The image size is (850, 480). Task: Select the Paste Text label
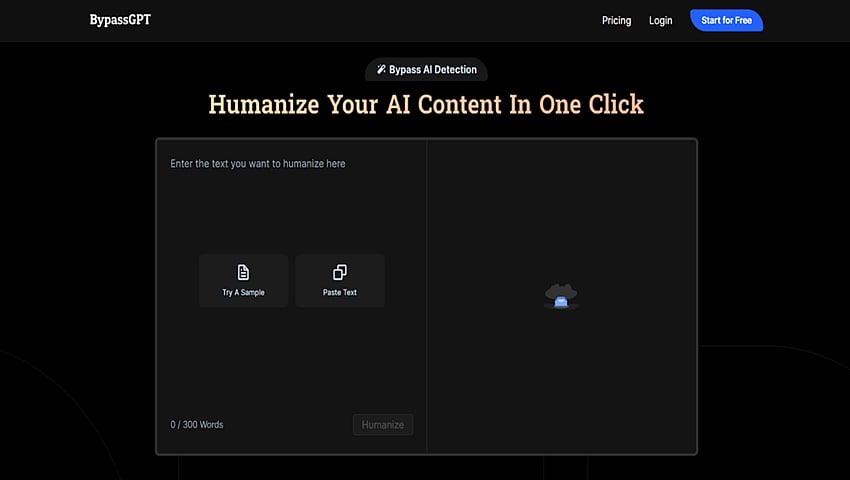[x=340, y=293]
